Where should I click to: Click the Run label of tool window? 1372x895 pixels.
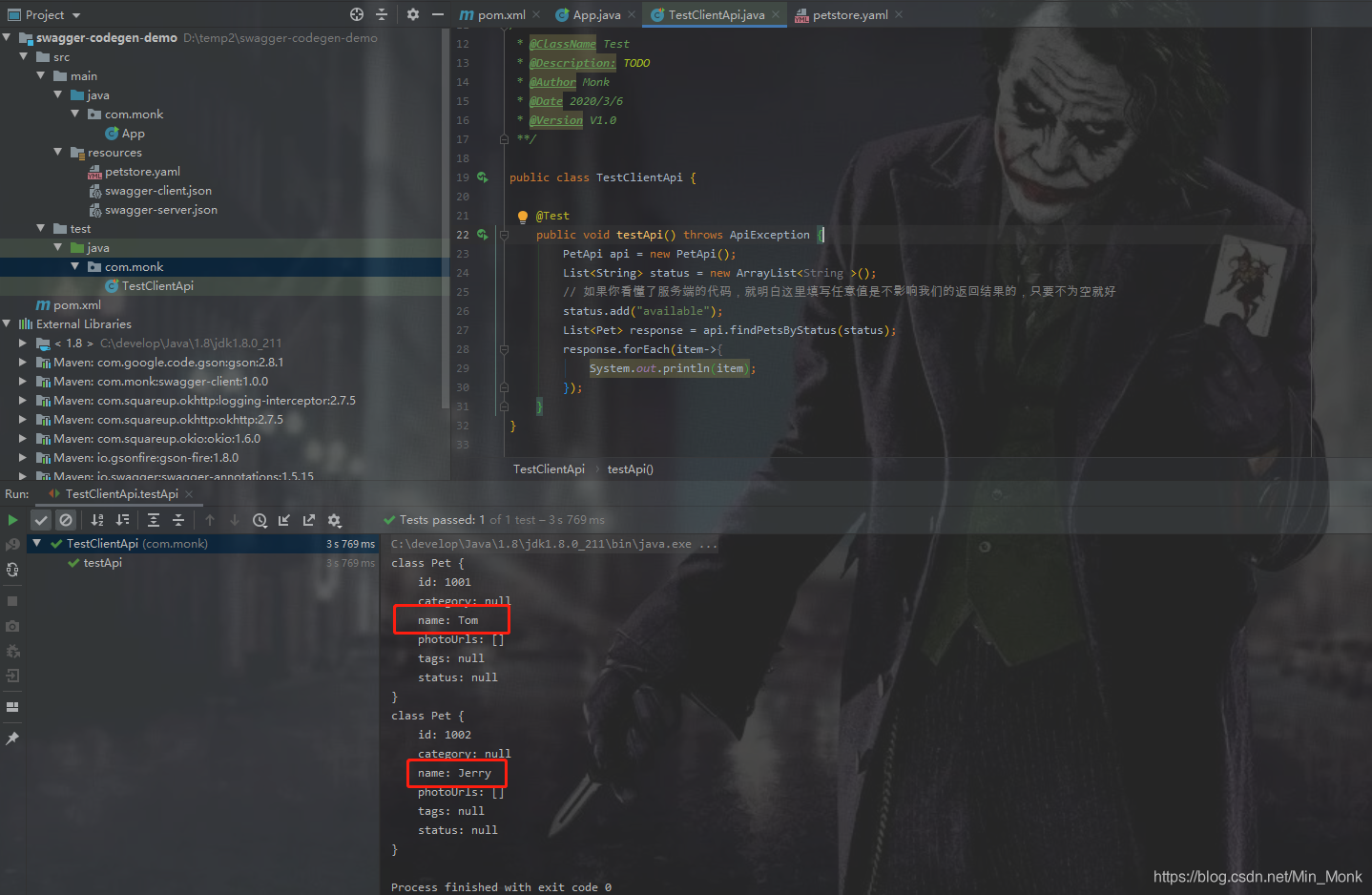point(16,494)
